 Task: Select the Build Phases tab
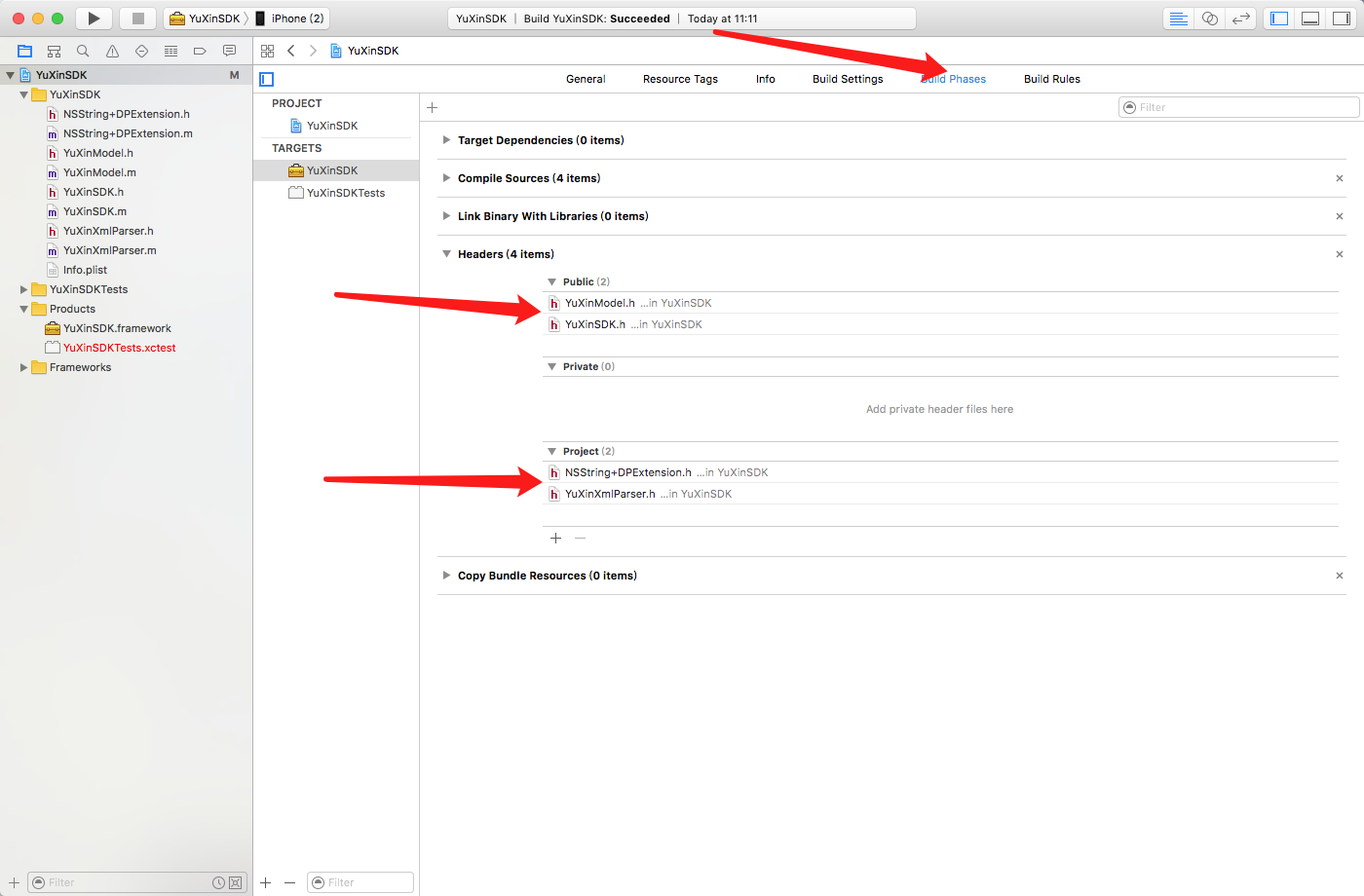pos(953,79)
